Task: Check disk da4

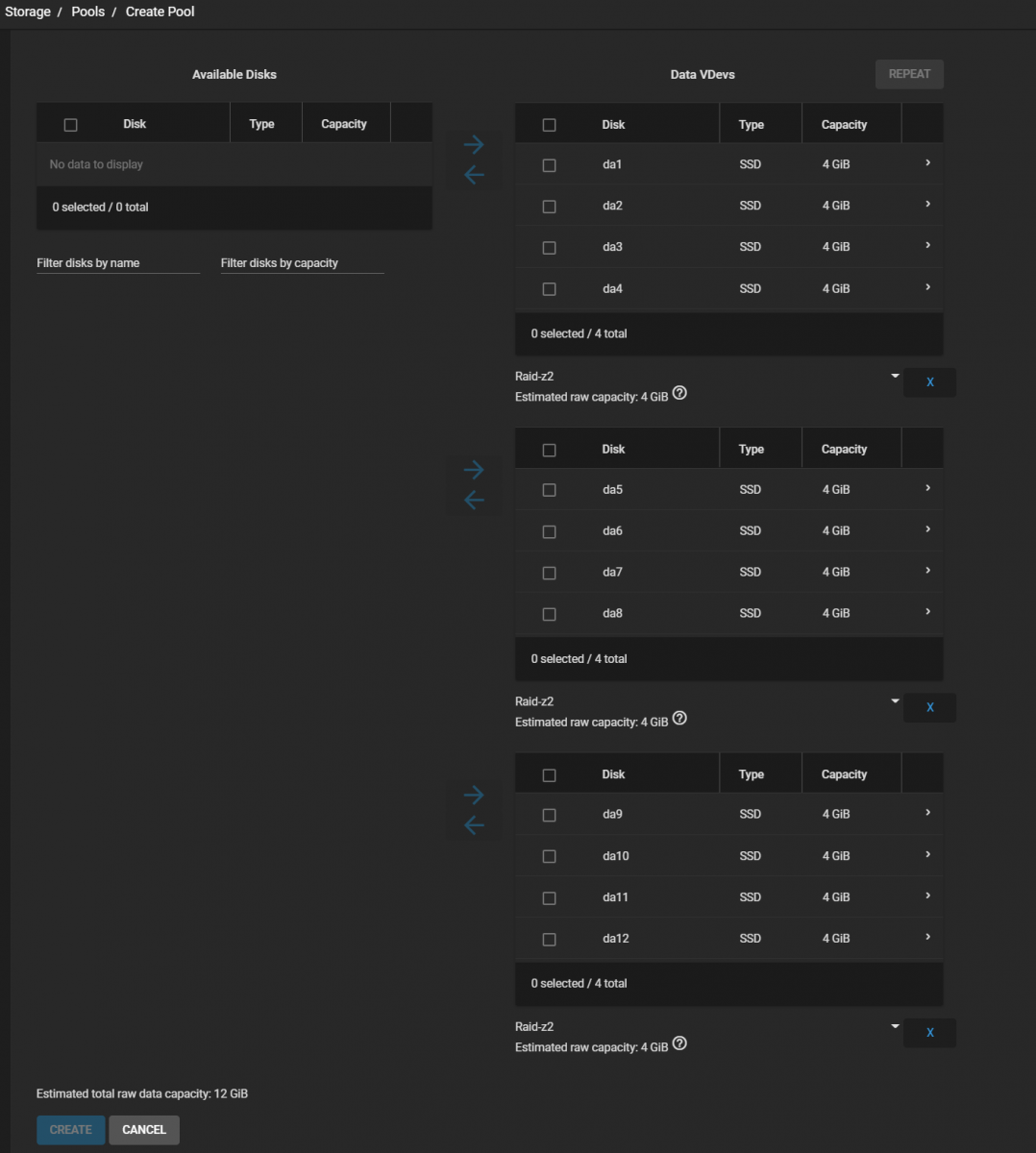Action: 549,289
